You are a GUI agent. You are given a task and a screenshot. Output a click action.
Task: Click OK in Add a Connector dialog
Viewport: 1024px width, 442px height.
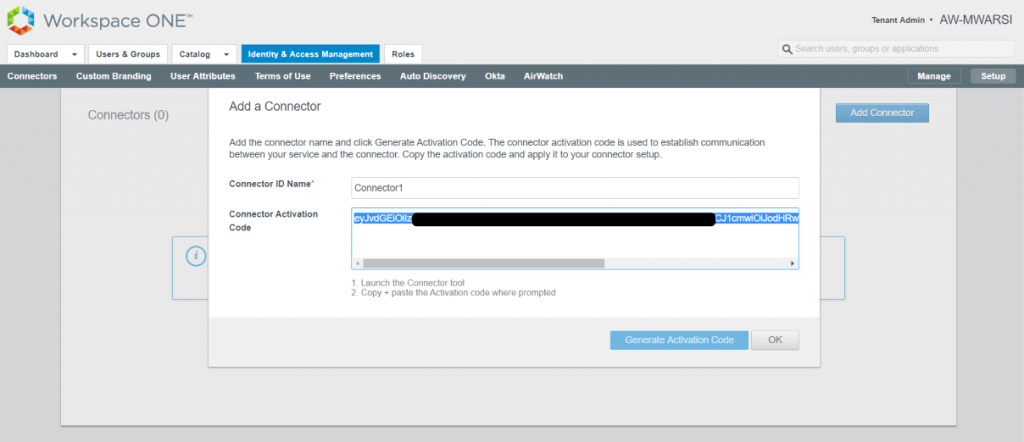[775, 340]
